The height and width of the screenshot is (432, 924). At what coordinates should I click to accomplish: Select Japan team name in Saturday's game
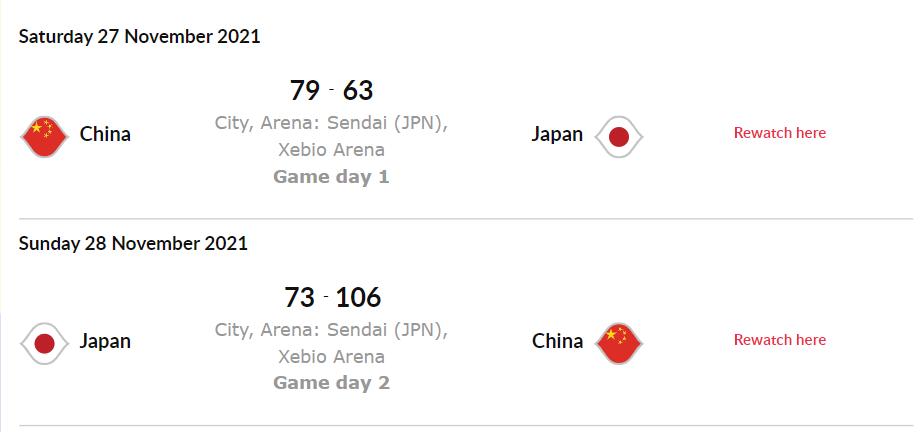(557, 134)
